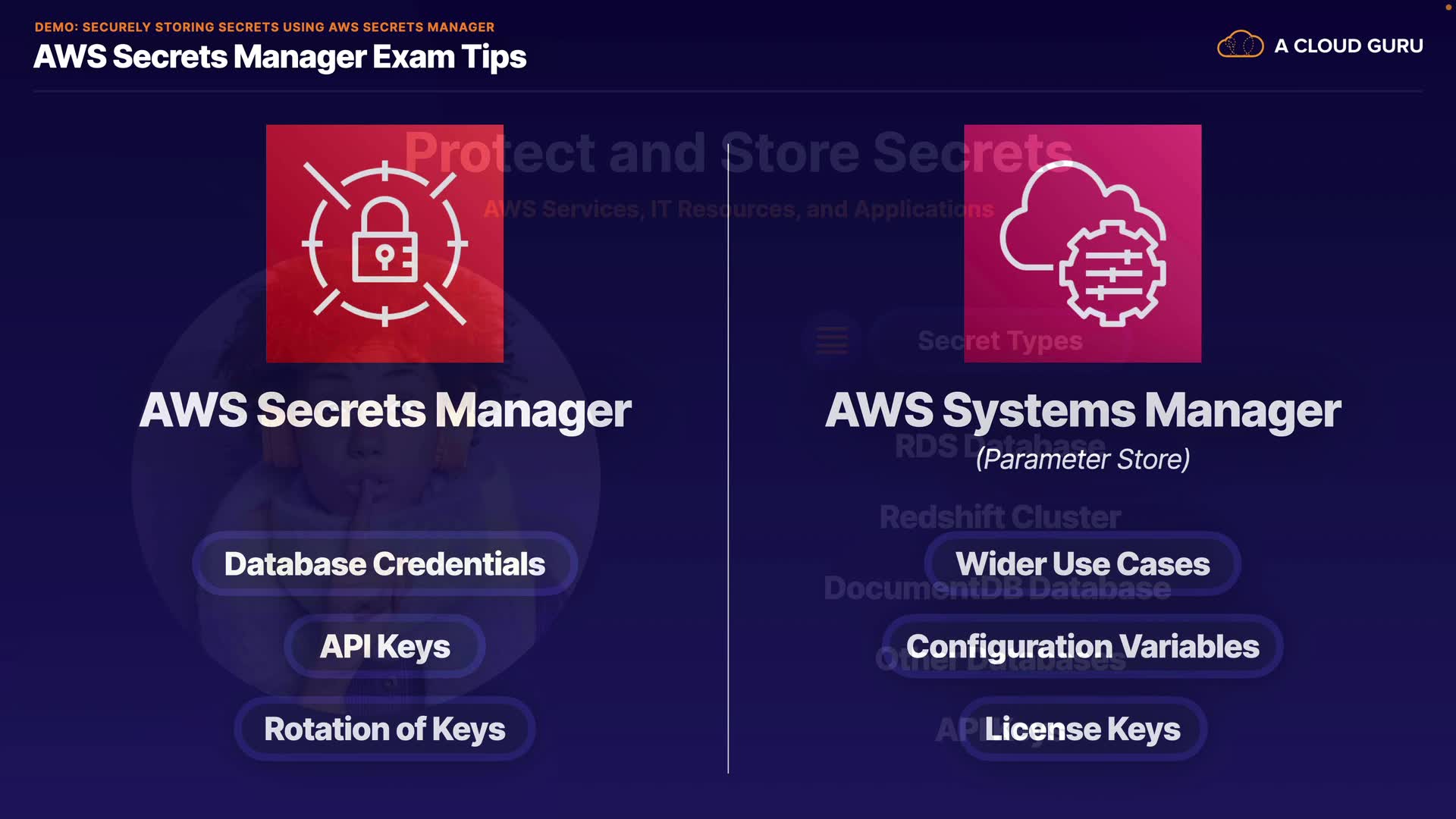This screenshot has height=819, width=1456.
Task: Click the orange DEMO subtitle line
Action: point(264,27)
